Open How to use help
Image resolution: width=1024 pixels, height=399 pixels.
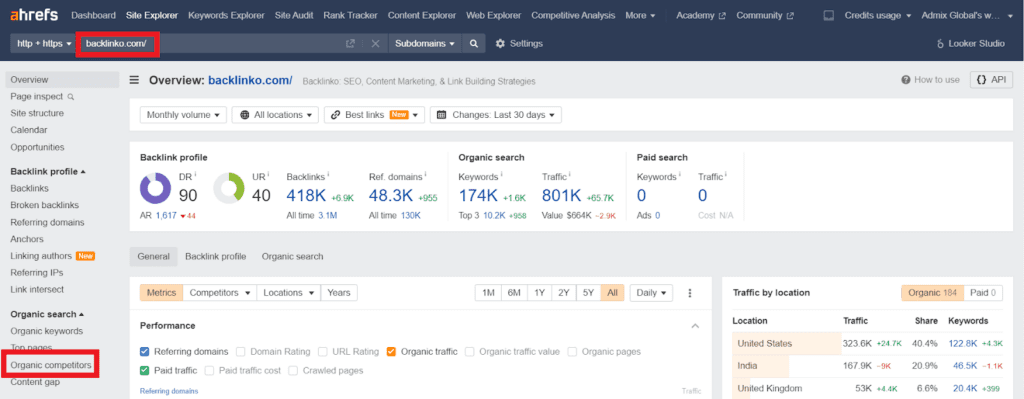point(931,80)
